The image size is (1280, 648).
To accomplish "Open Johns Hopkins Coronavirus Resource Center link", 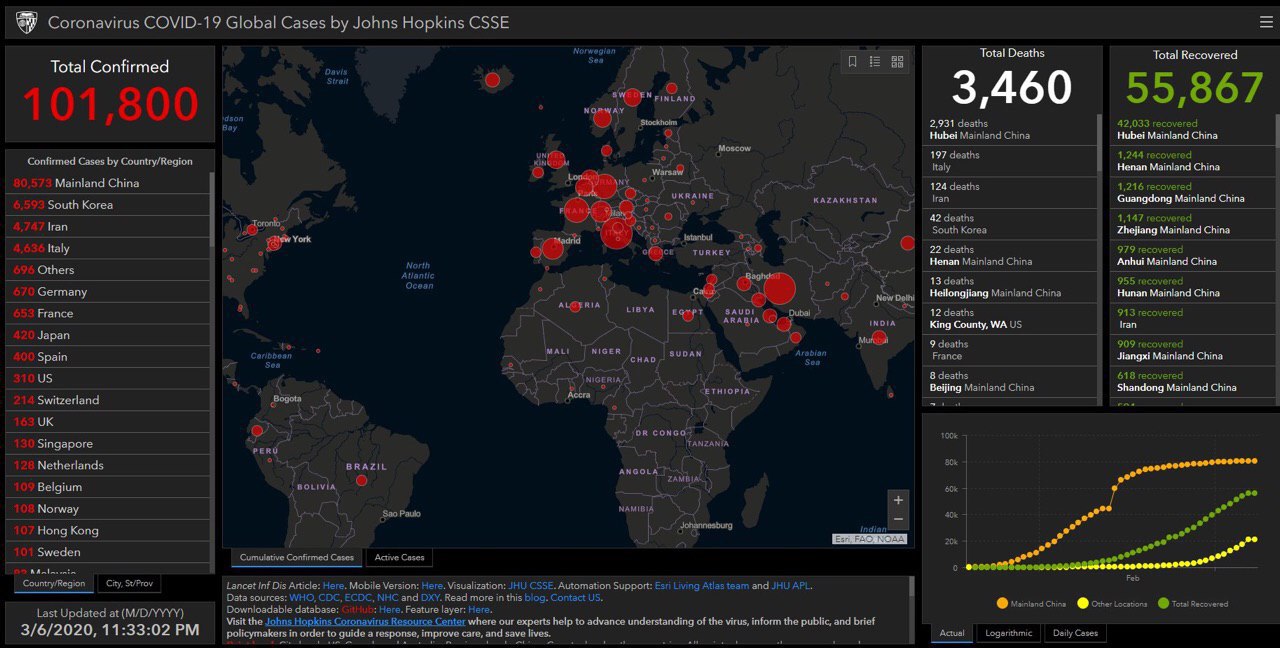I will pos(365,622).
